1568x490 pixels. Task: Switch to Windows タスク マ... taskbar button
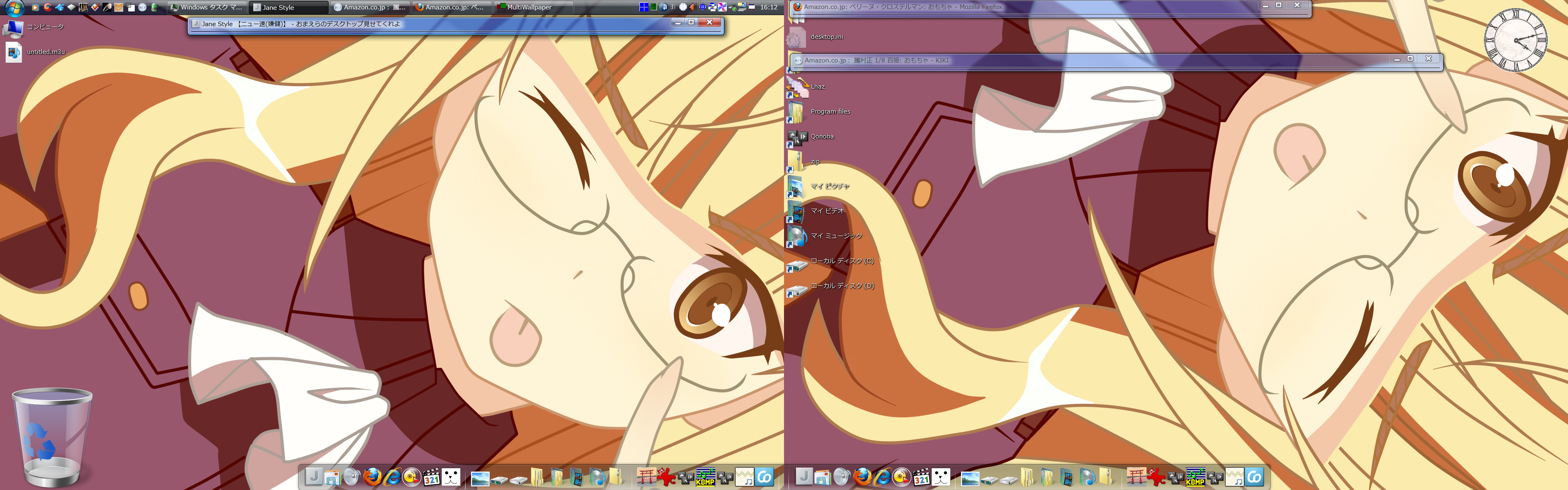pos(206,7)
